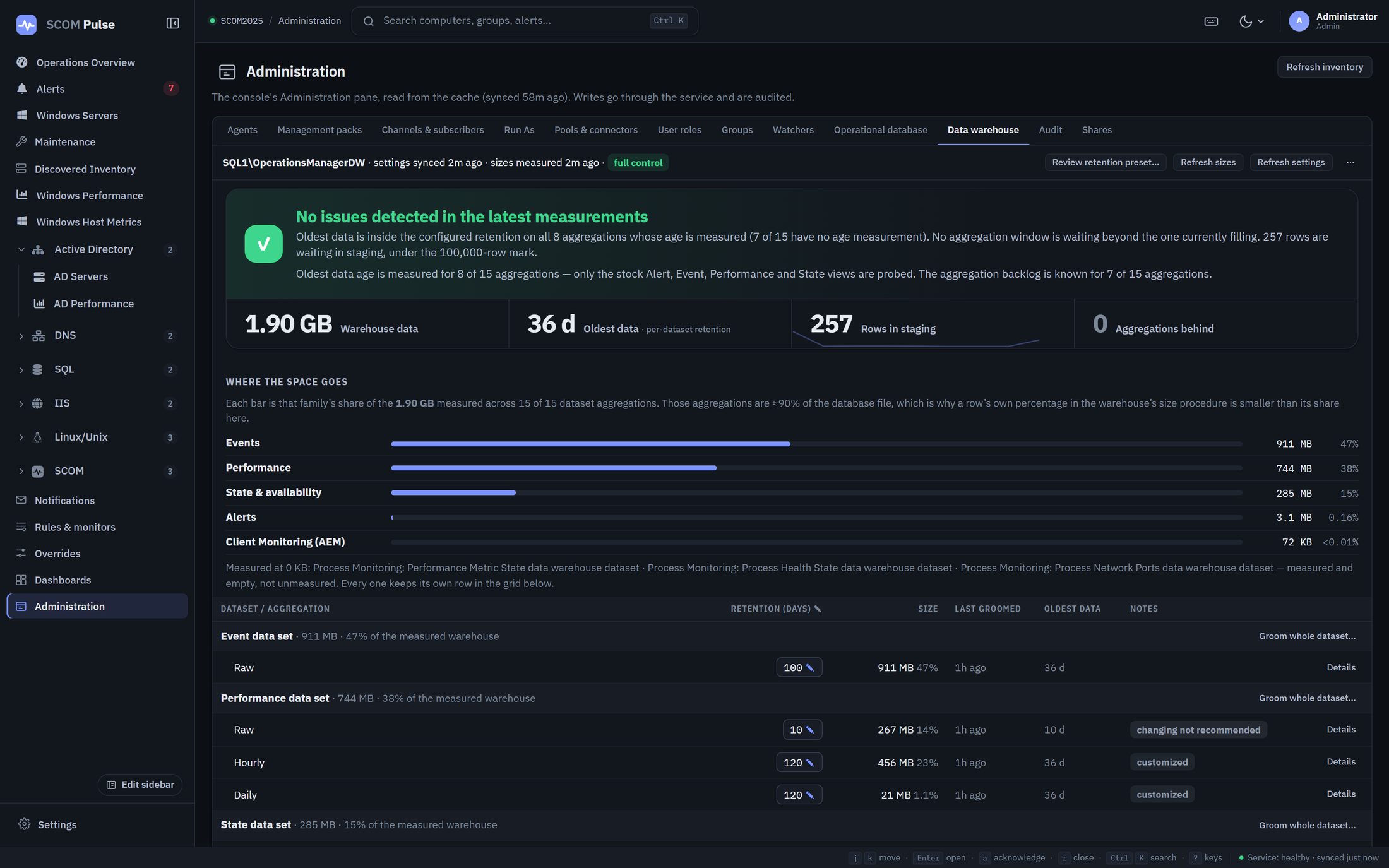Screen dimensions: 1389x868
Task: Click the Refresh inventory button
Action: click(x=1325, y=67)
